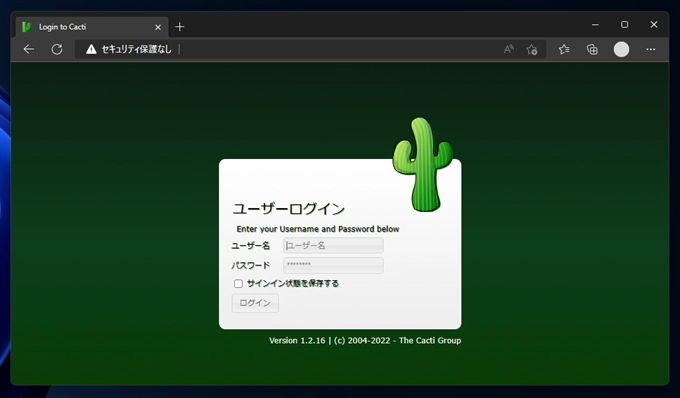Minimize the browser window
This screenshot has height=398, width=680.
(x=595, y=25)
